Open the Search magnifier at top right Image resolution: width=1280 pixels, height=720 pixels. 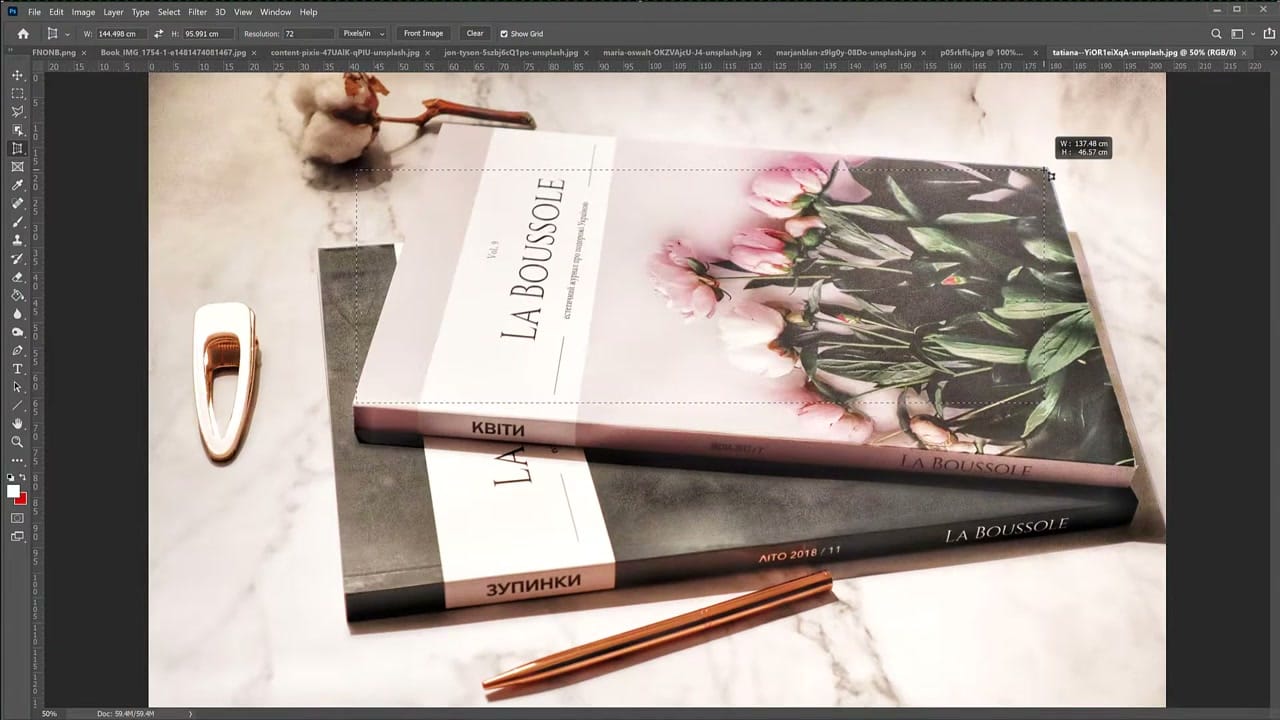point(1216,33)
